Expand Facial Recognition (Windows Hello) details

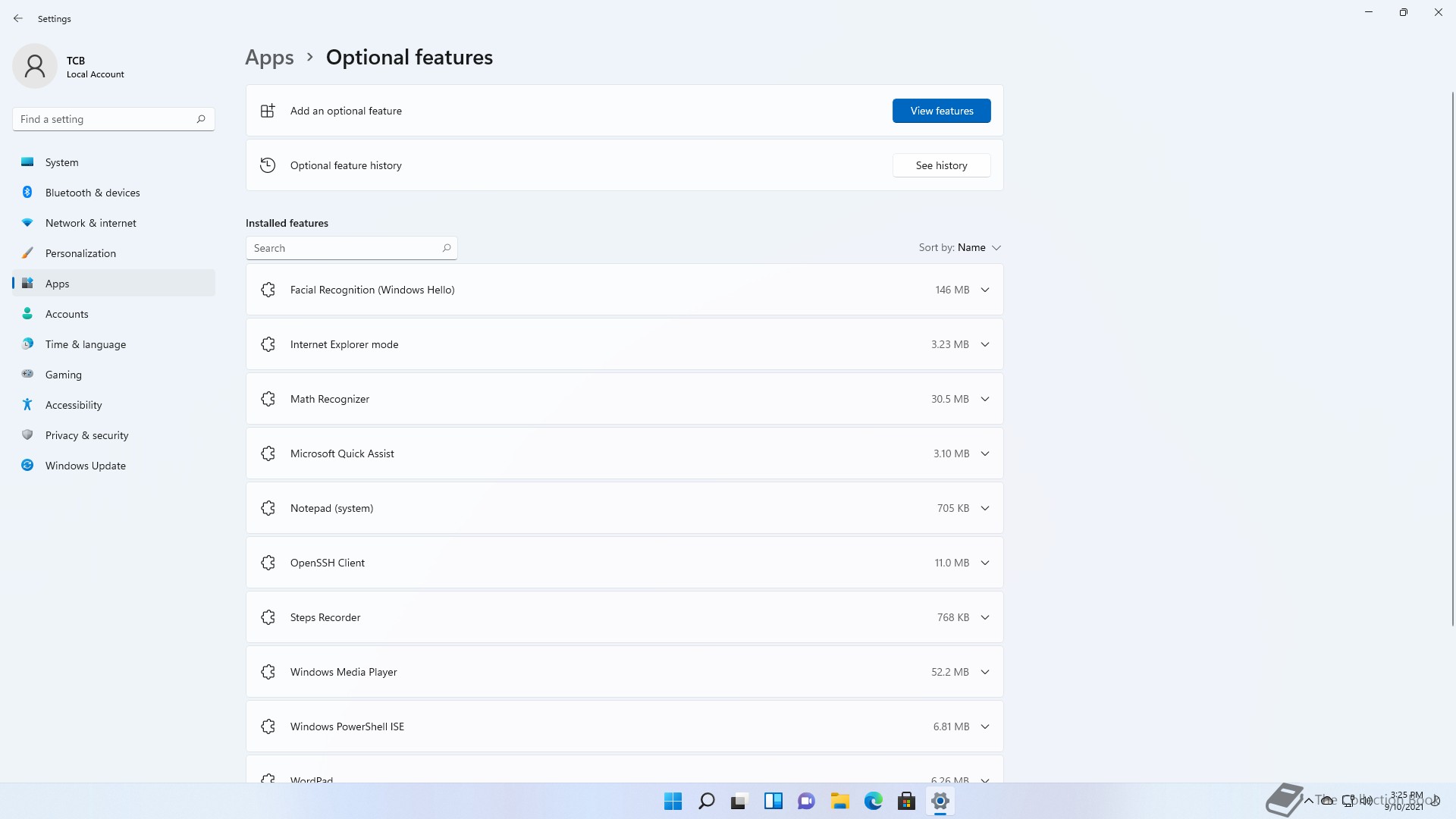coord(985,290)
